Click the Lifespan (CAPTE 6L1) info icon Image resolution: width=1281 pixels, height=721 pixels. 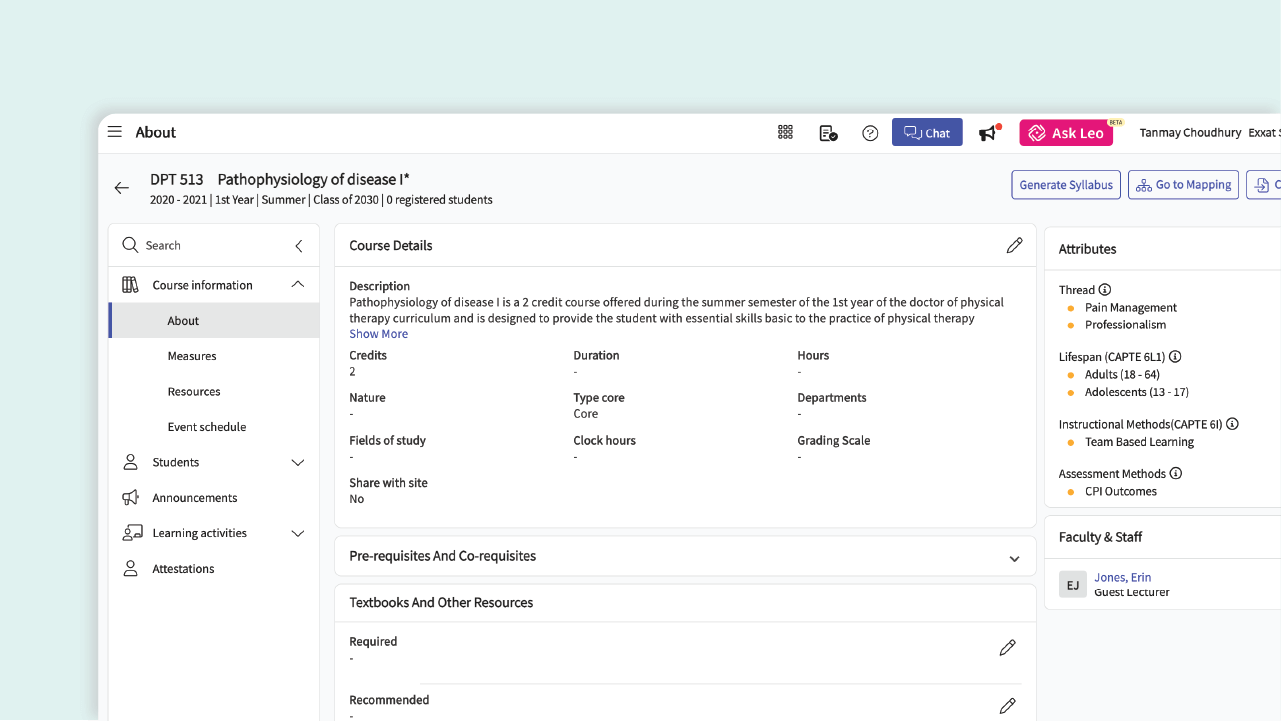tap(1175, 356)
